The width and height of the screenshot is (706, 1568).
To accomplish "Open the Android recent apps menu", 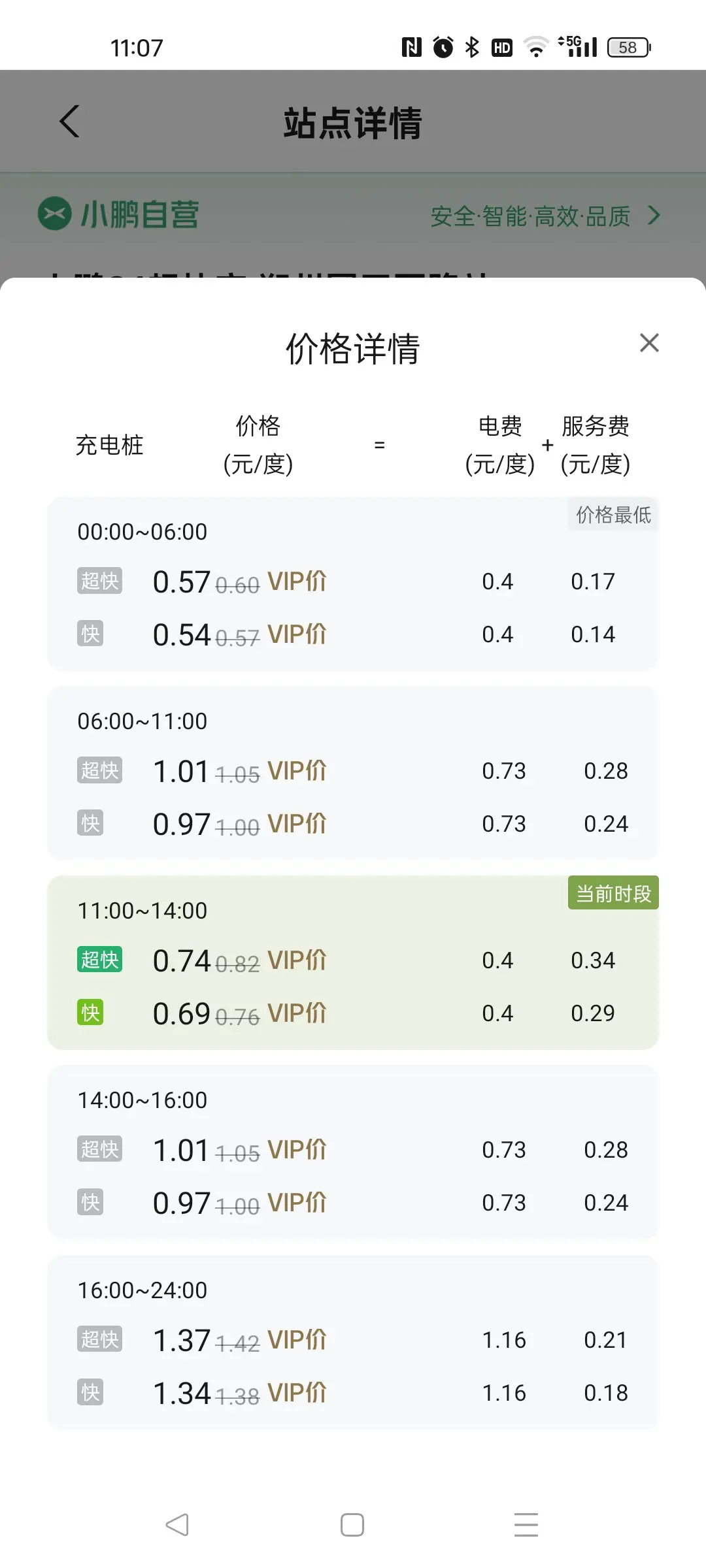I will point(526,1525).
